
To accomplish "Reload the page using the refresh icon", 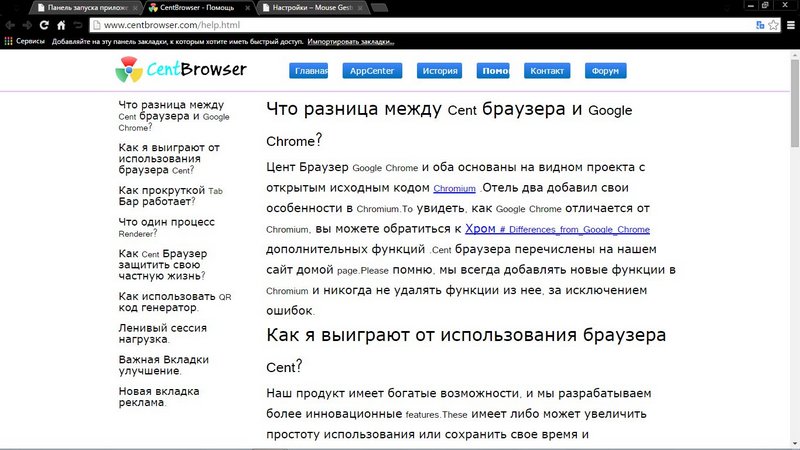I will coord(44,25).
